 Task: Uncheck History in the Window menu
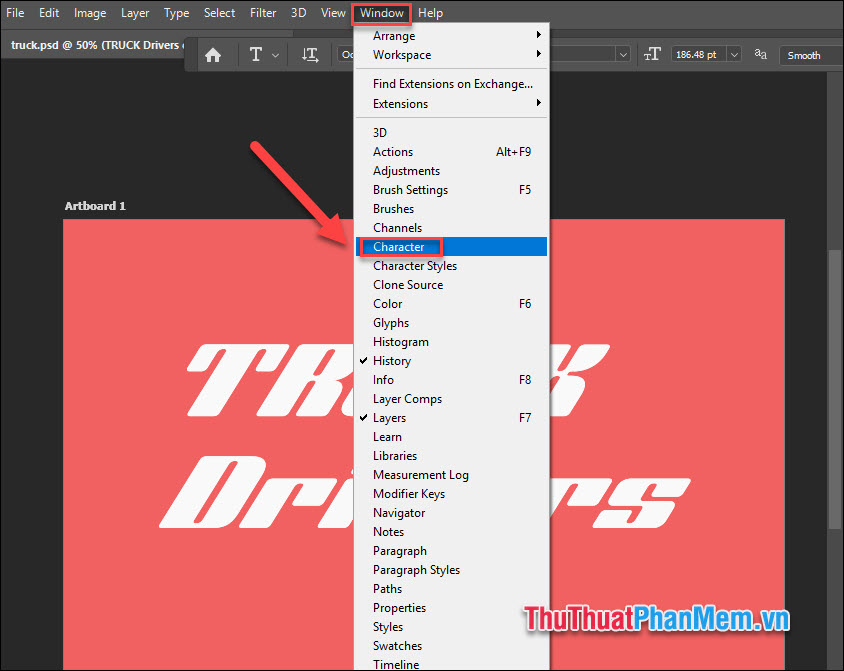tap(396, 360)
